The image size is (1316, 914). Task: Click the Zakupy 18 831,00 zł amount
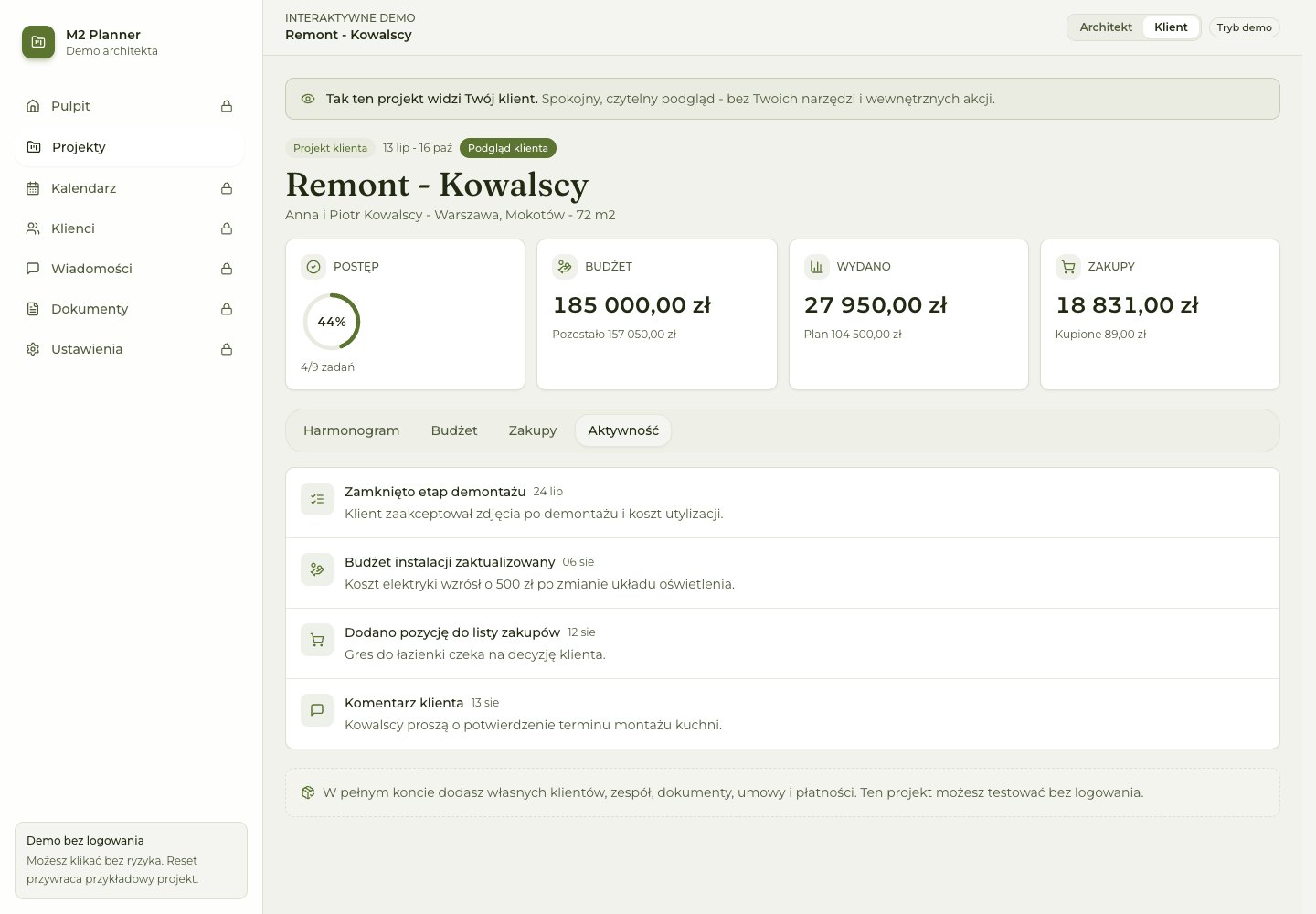tap(1127, 305)
